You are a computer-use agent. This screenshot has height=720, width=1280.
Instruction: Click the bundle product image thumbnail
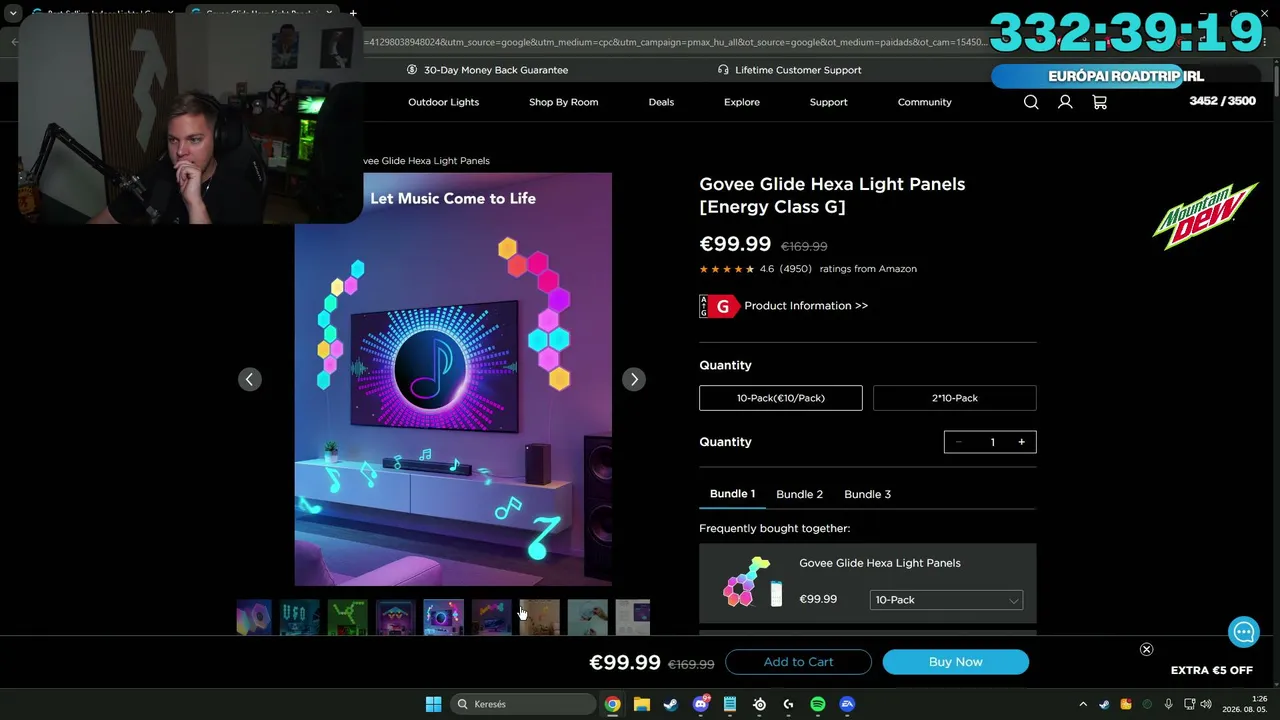(752, 582)
